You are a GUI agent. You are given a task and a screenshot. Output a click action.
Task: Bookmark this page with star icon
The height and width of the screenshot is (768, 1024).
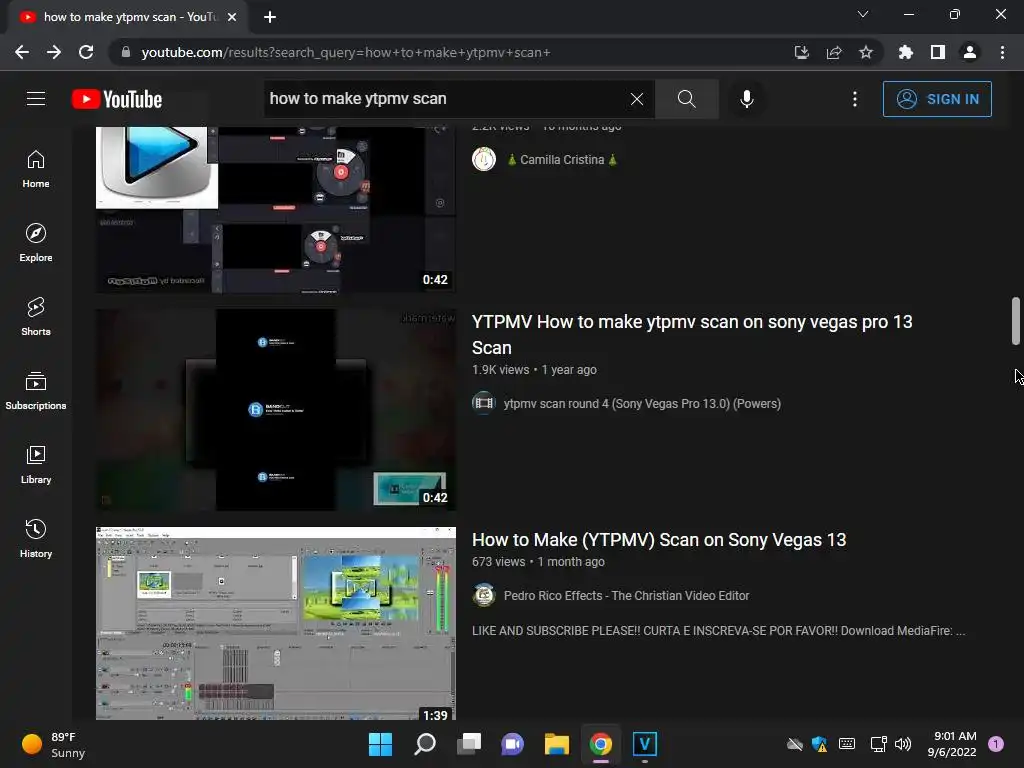pos(866,52)
